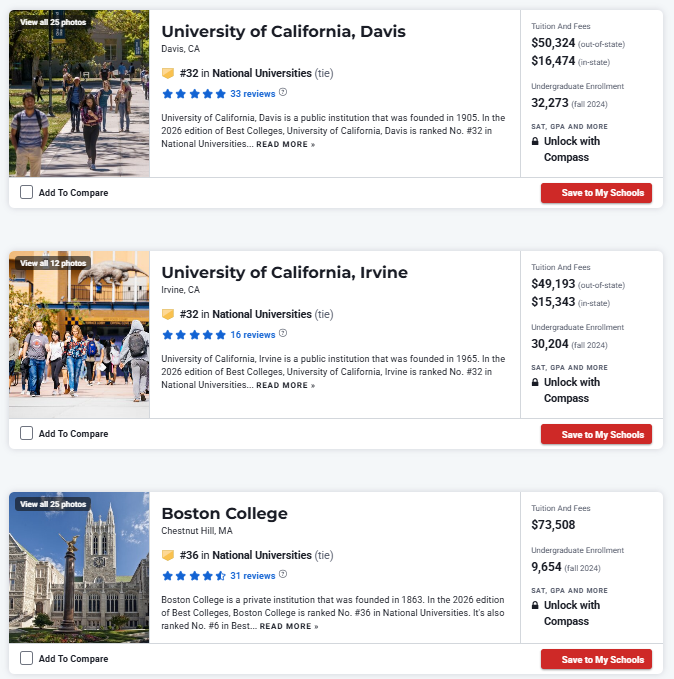Expand READ MORE for Boston College description

tap(289, 626)
